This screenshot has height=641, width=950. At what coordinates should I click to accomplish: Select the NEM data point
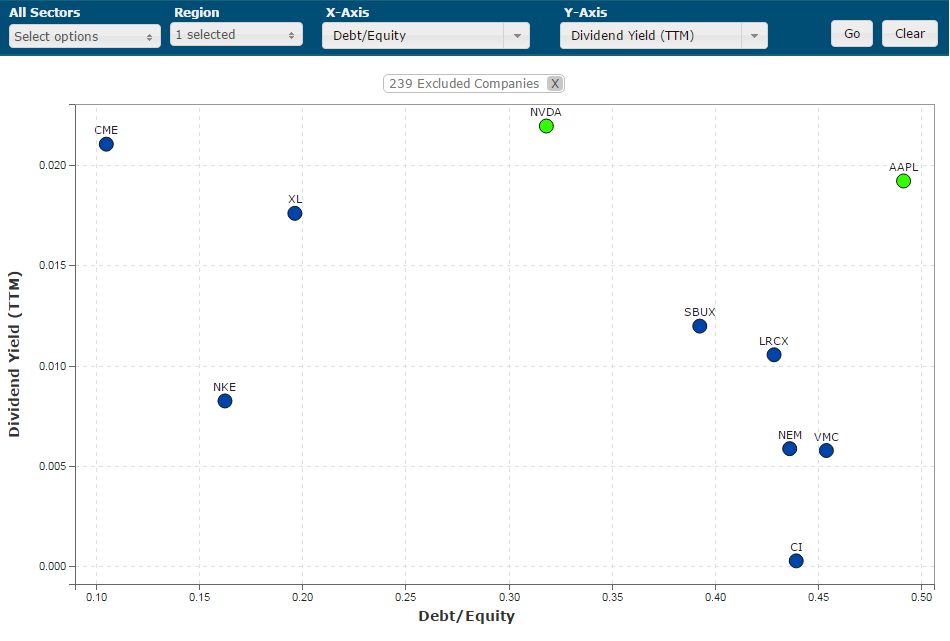click(789, 449)
